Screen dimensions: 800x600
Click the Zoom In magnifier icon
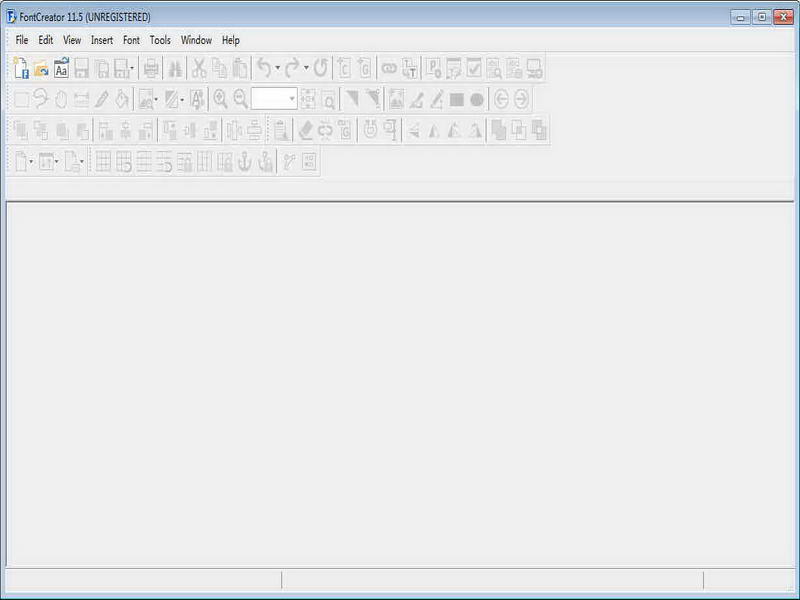pyautogui.click(x=220, y=98)
